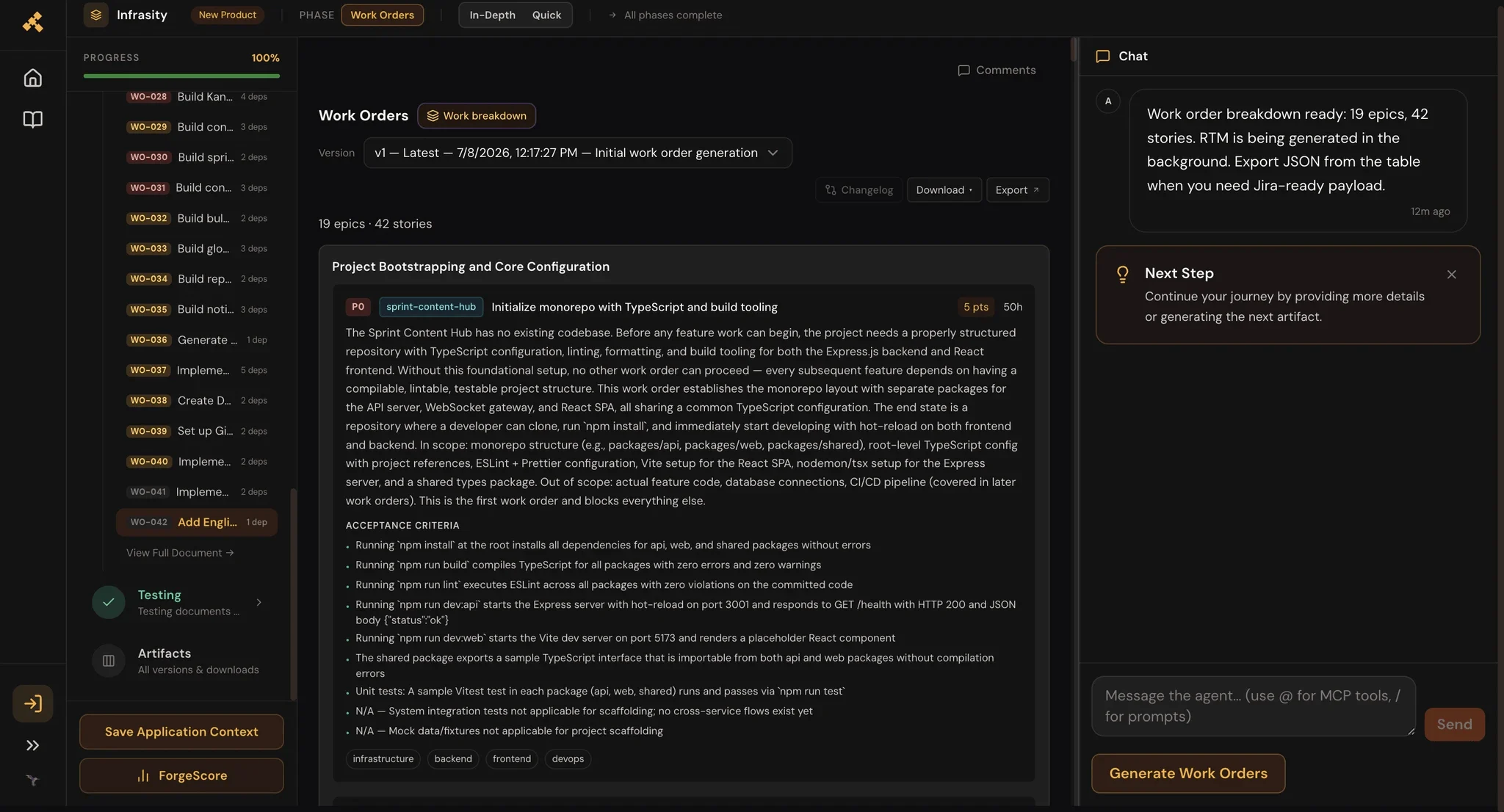1504x812 pixels.
Task: Open the version selector dropdown
Action: (x=577, y=153)
